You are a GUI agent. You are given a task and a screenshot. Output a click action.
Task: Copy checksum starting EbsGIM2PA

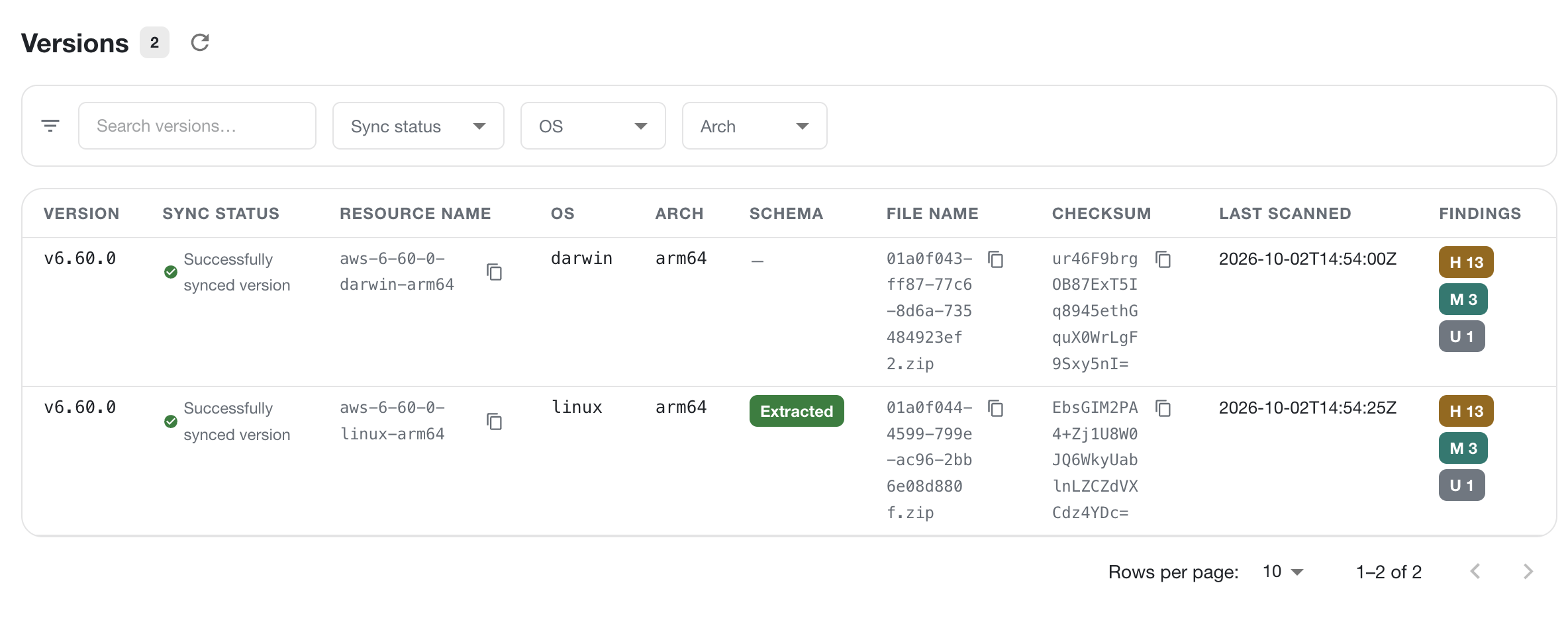[1163, 409]
